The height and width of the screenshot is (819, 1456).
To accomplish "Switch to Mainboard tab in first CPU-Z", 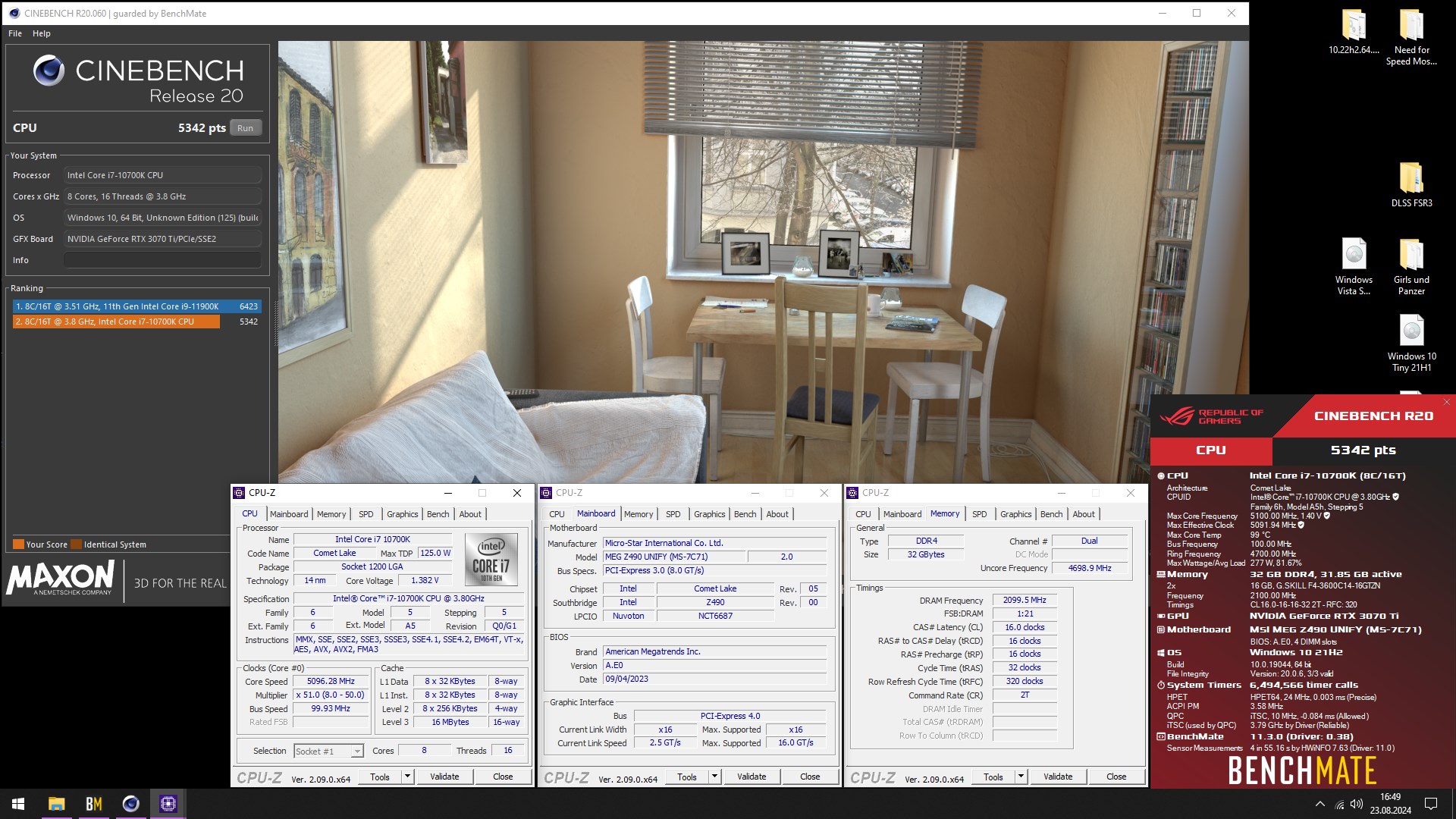I will click(x=289, y=514).
